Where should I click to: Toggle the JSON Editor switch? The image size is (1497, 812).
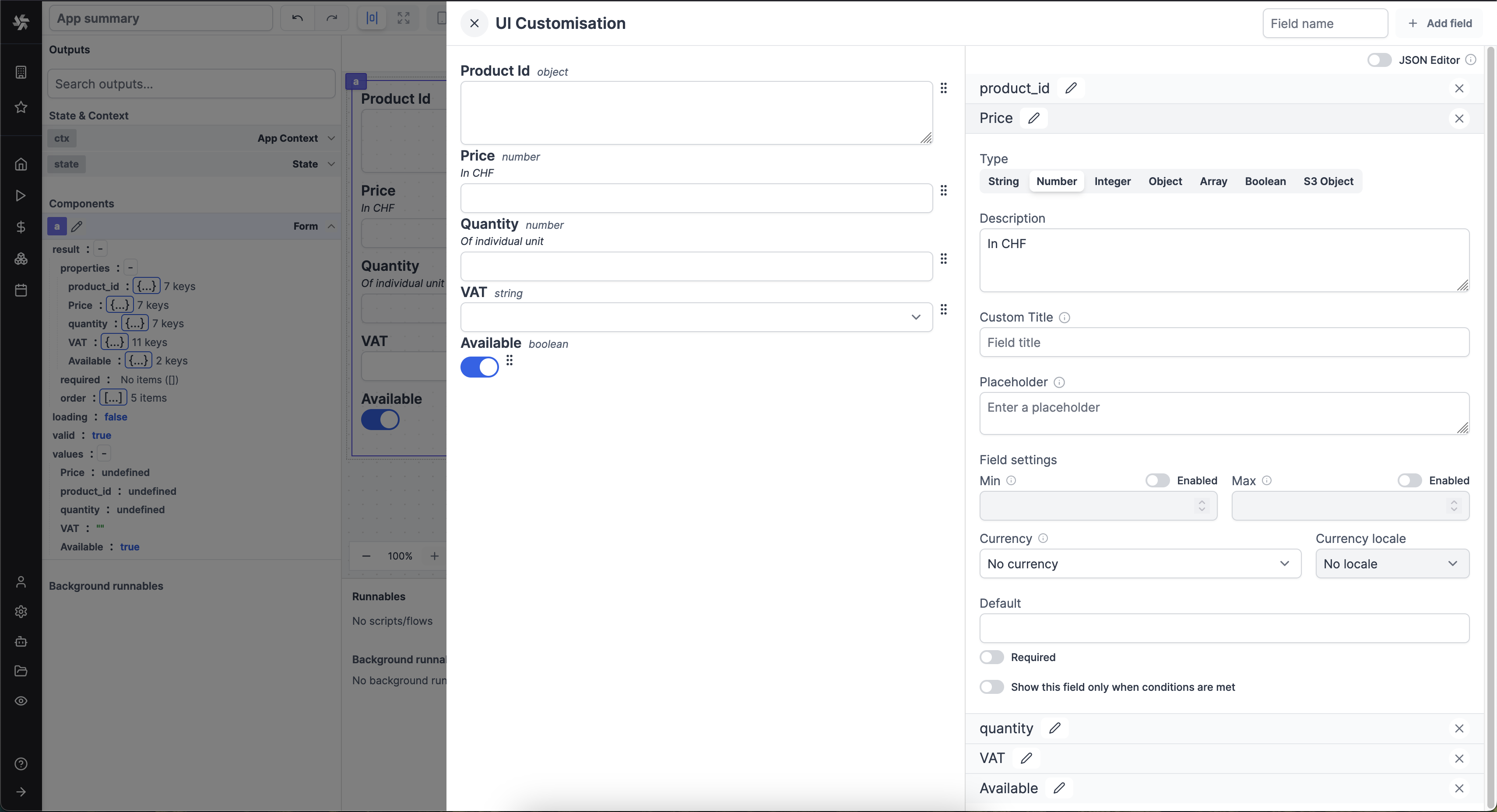(1379, 60)
